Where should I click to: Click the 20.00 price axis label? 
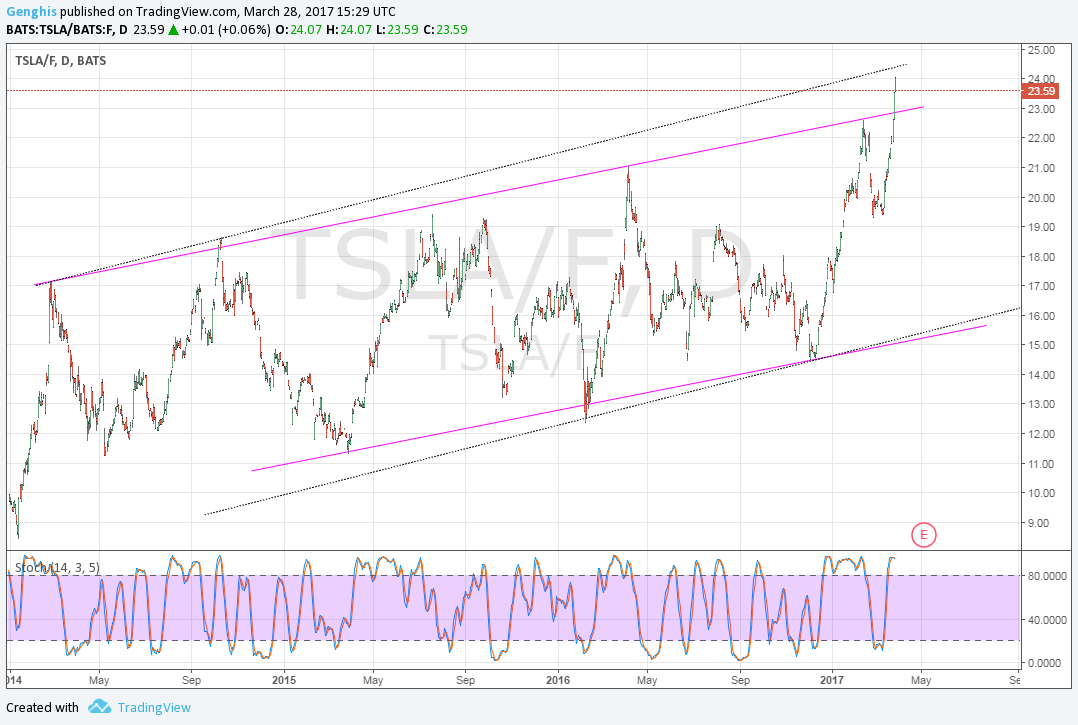1042,198
